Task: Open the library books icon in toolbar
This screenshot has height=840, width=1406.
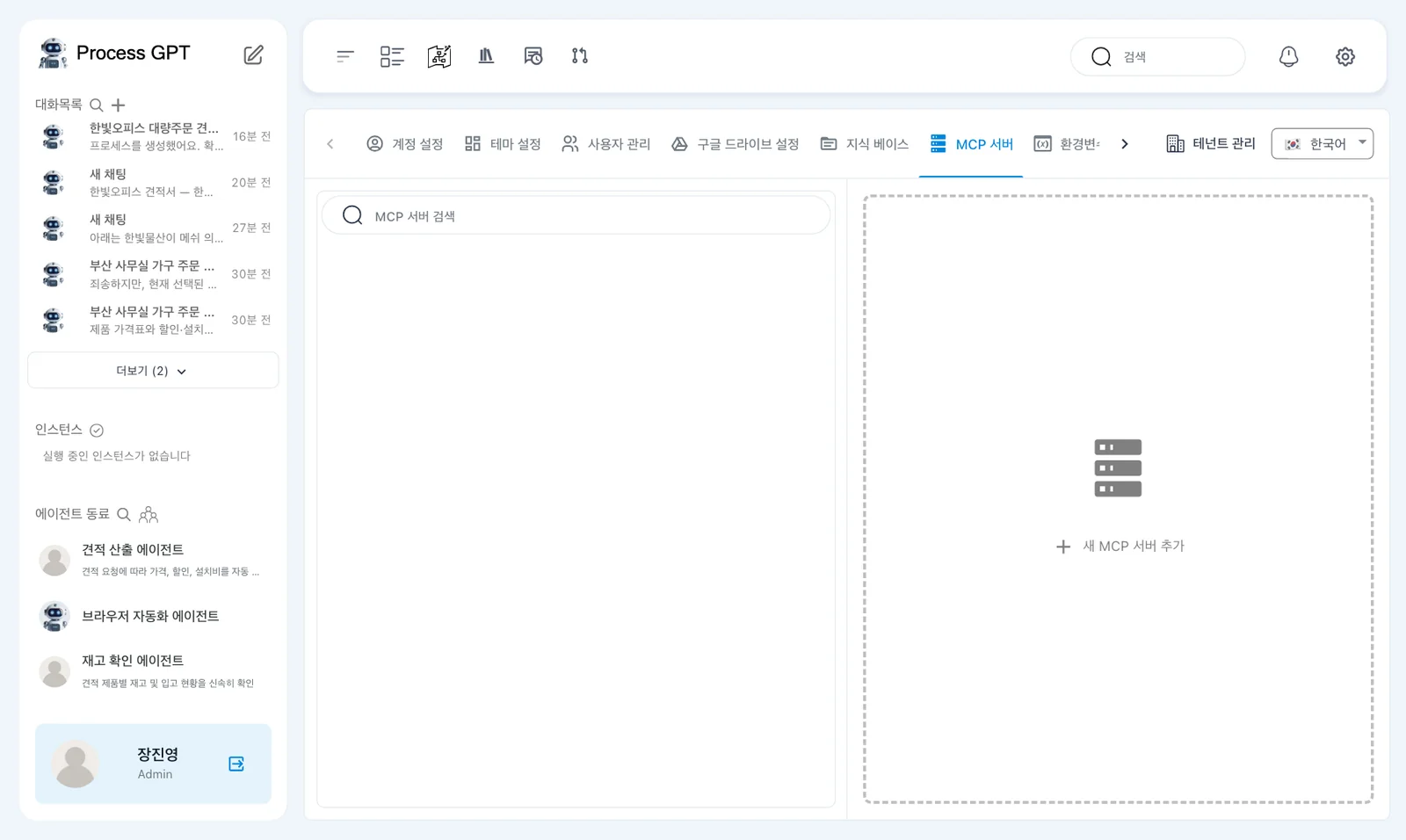Action: [486, 56]
